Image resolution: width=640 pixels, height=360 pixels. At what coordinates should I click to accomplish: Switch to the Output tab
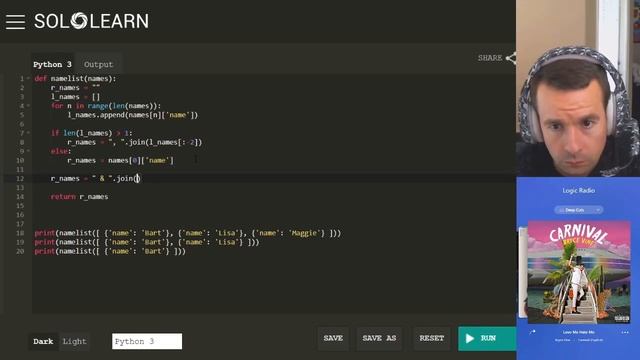click(x=98, y=64)
